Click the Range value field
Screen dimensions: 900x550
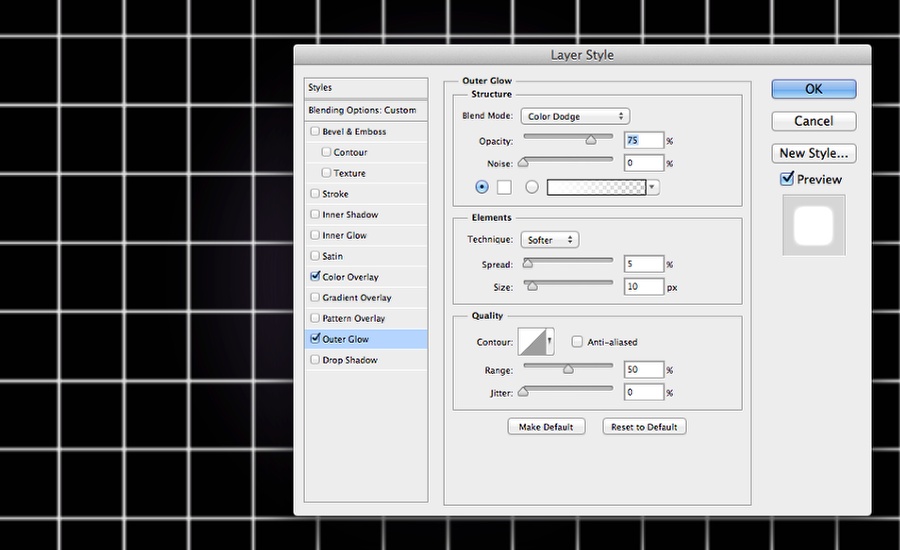point(643,370)
